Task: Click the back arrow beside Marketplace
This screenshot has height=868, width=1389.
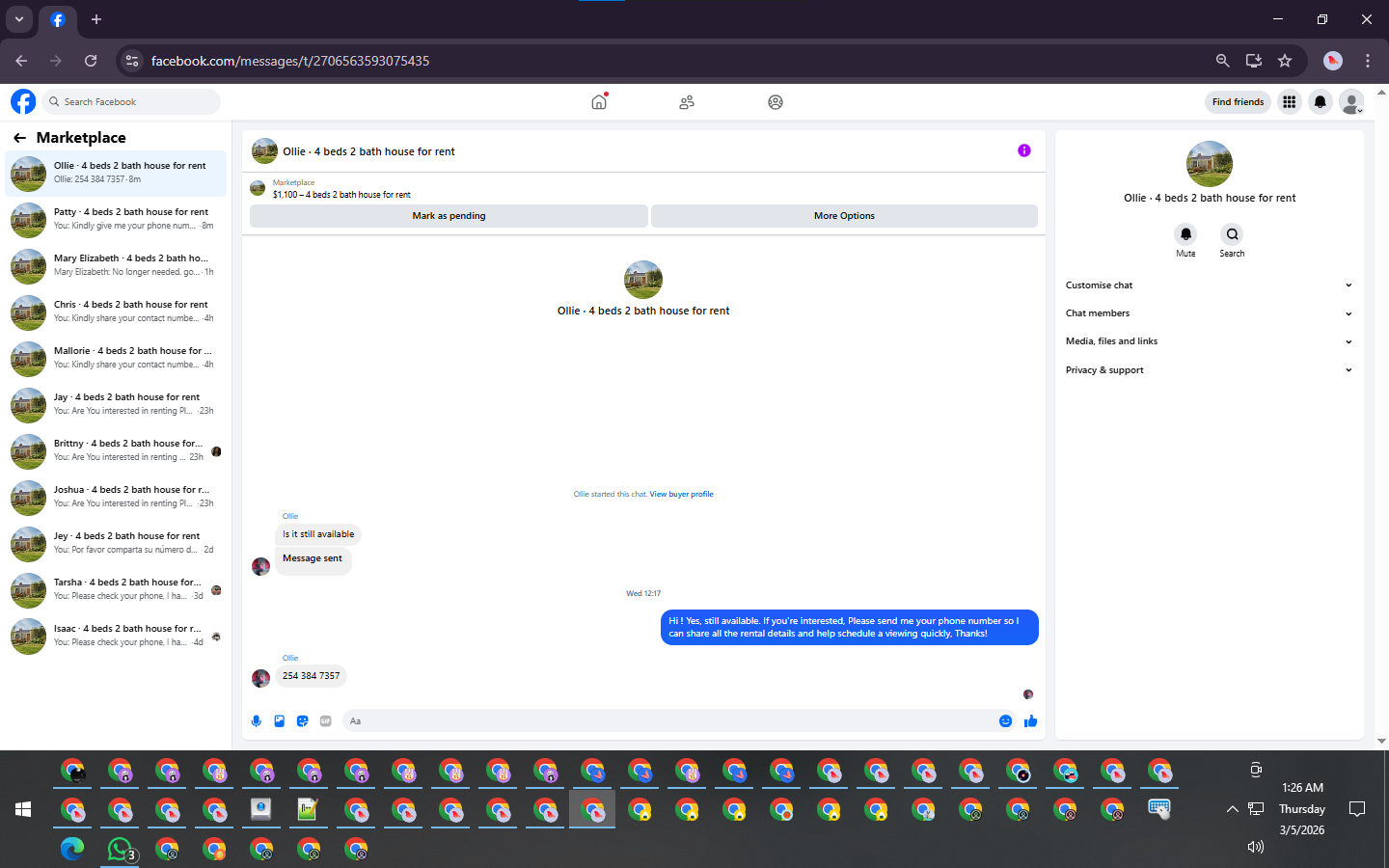Action: coord(19,138)
